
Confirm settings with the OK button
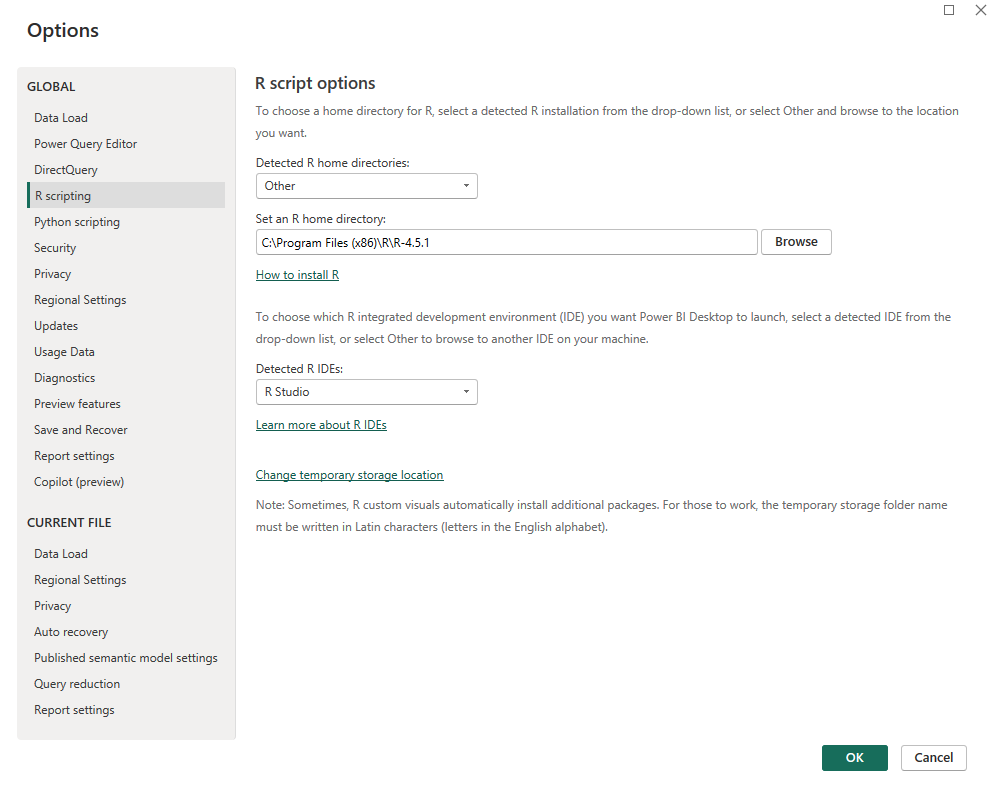click(854, 758)
